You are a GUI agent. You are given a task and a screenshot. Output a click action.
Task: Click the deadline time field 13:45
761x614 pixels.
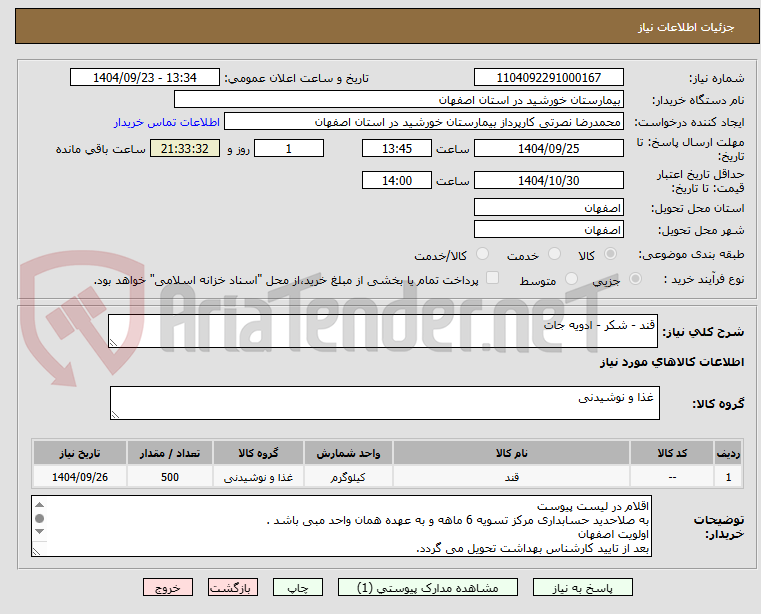(397, 149)
